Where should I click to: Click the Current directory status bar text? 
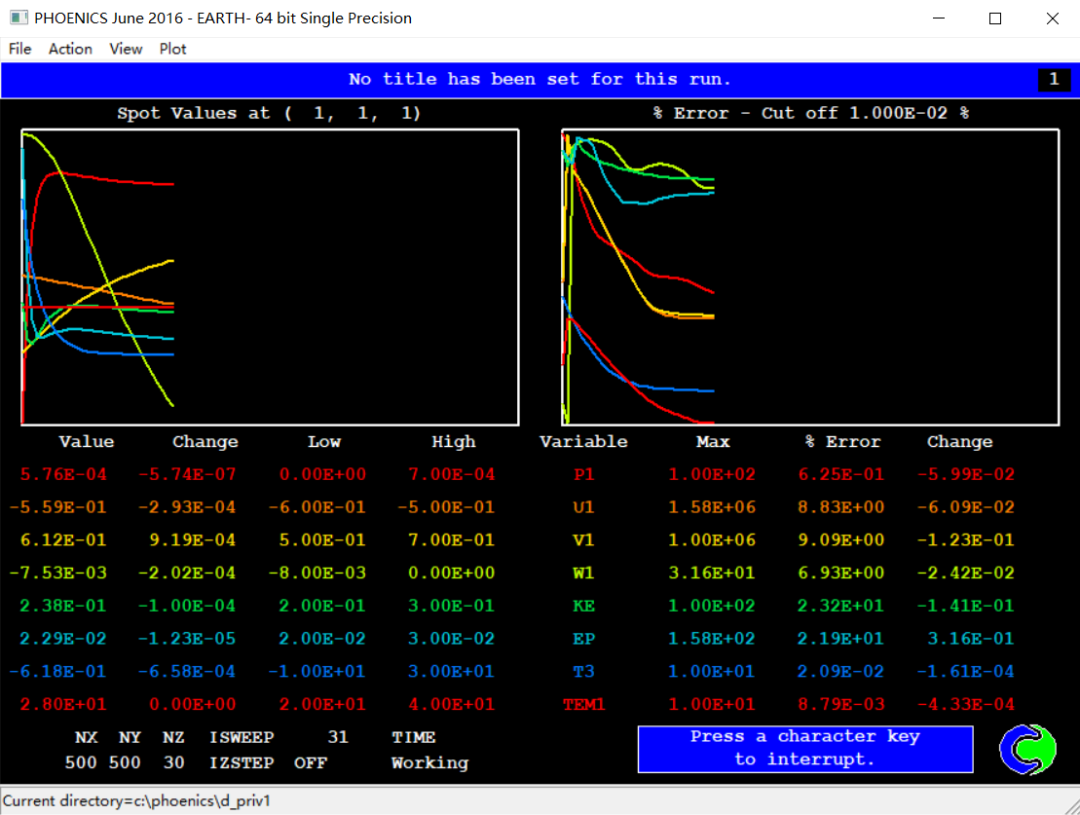136,801
